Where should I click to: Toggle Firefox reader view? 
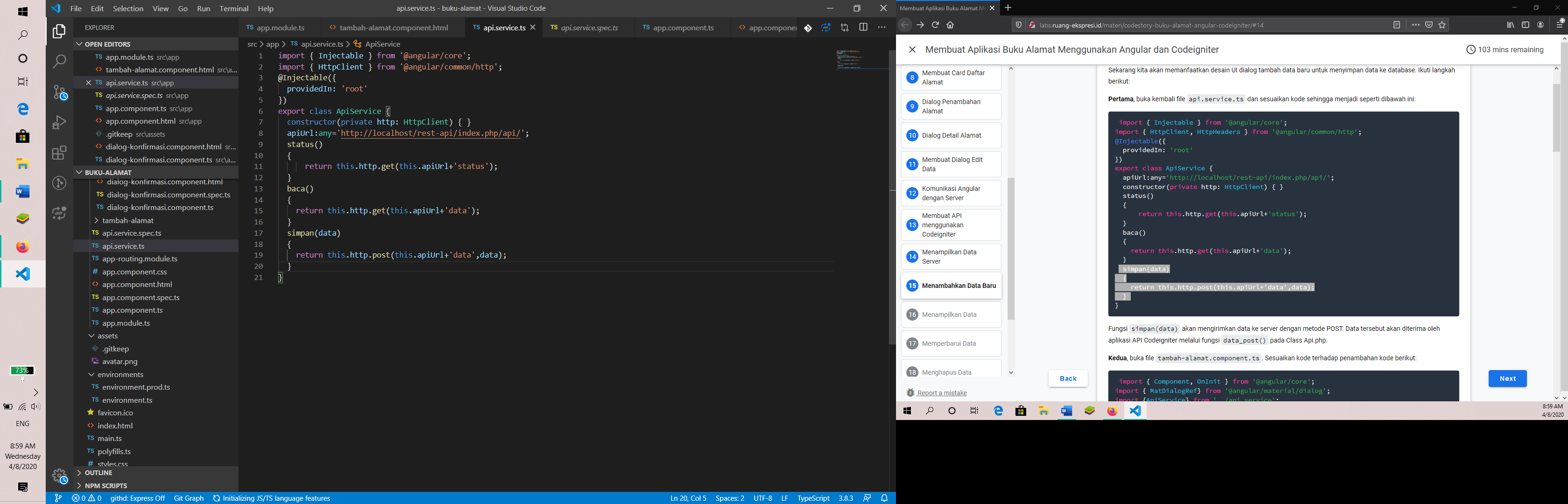coord(1396,25)
